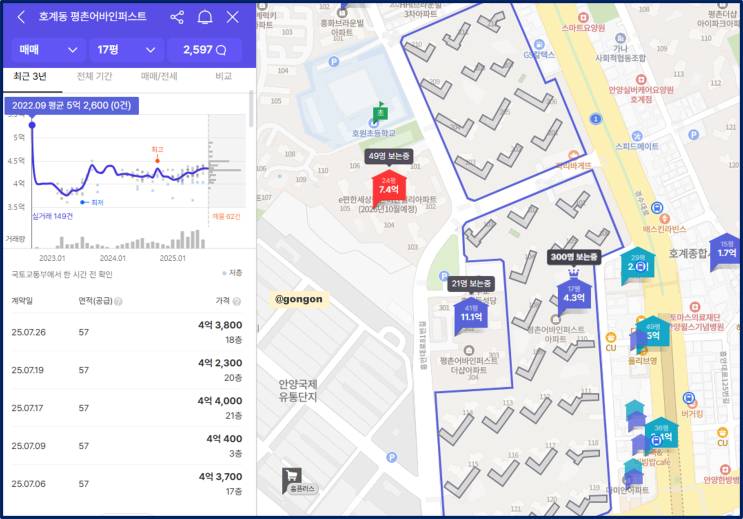Viewport: 743px width, 519px height.
Task: Click the bus stop icon near 배스킨라빈스
Action: click(657, 207)
